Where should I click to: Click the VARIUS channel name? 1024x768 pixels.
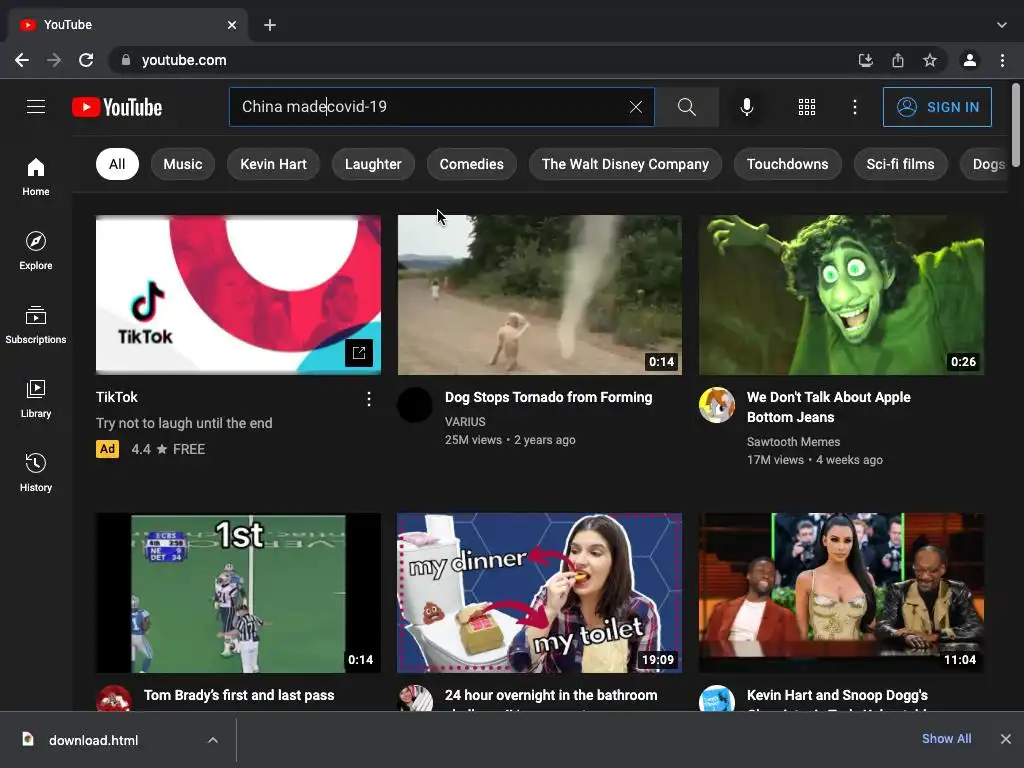point(465,422)
